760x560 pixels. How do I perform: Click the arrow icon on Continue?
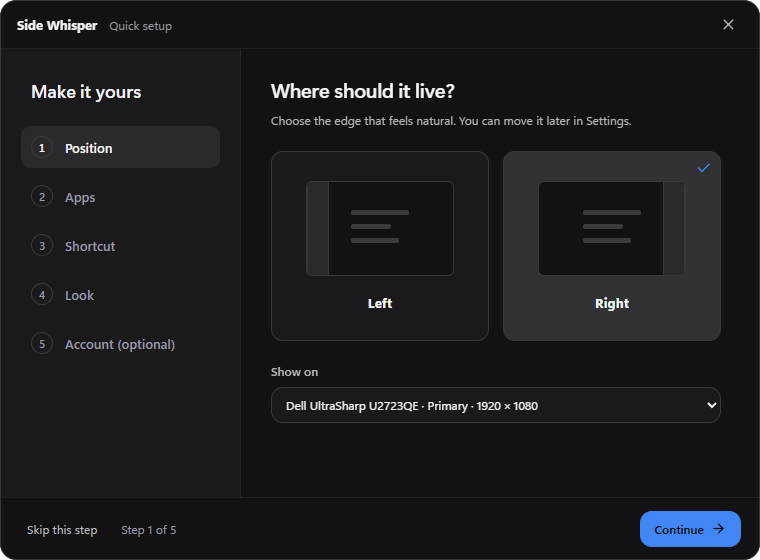coord(719,529)
